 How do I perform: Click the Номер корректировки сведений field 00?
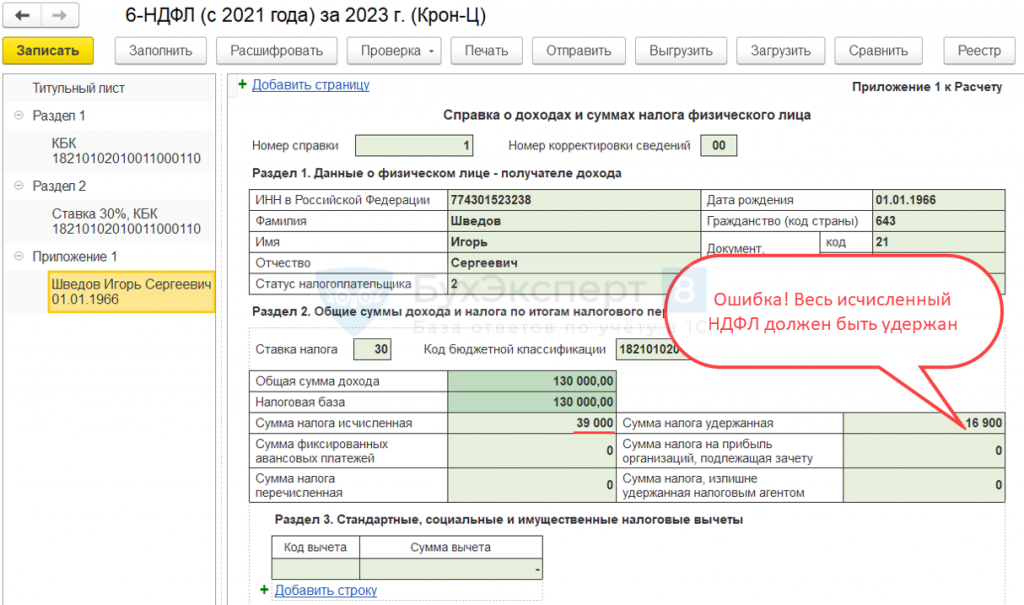pos(718,146)
